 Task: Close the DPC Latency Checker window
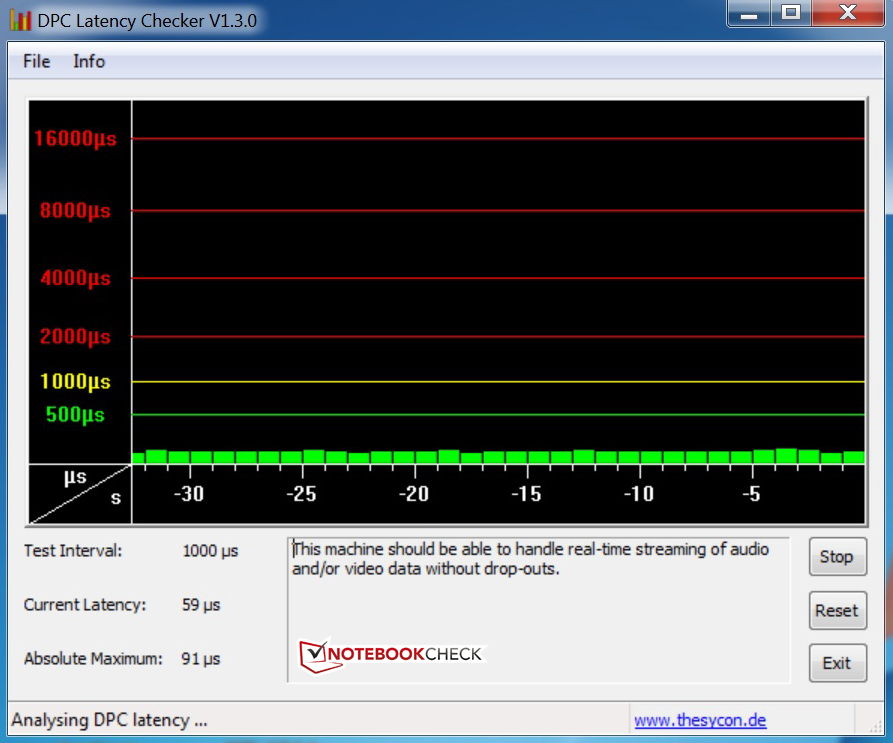click(847, 13)
